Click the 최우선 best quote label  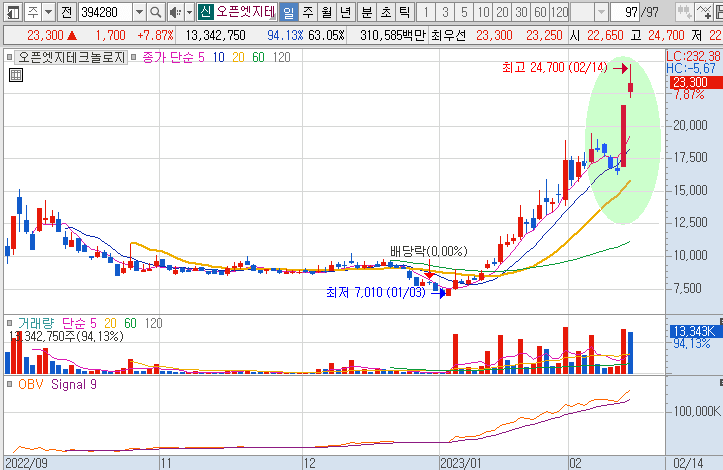point(447,36)
